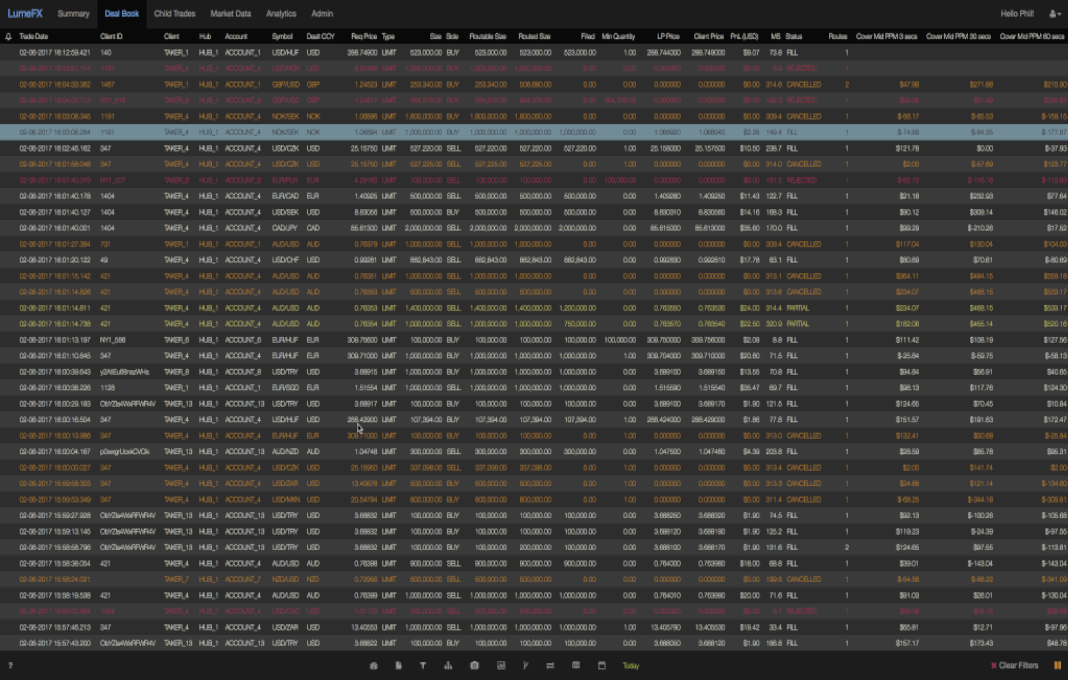Sort by the Req Price column header
This screenshot has height=680, width=1068.
(364, 37)
